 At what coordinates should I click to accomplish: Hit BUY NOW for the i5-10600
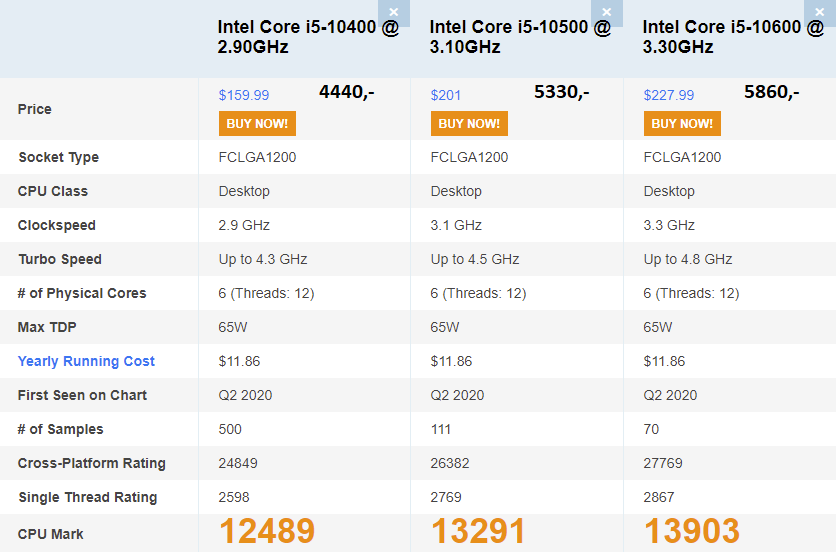[x=682, y=124]
